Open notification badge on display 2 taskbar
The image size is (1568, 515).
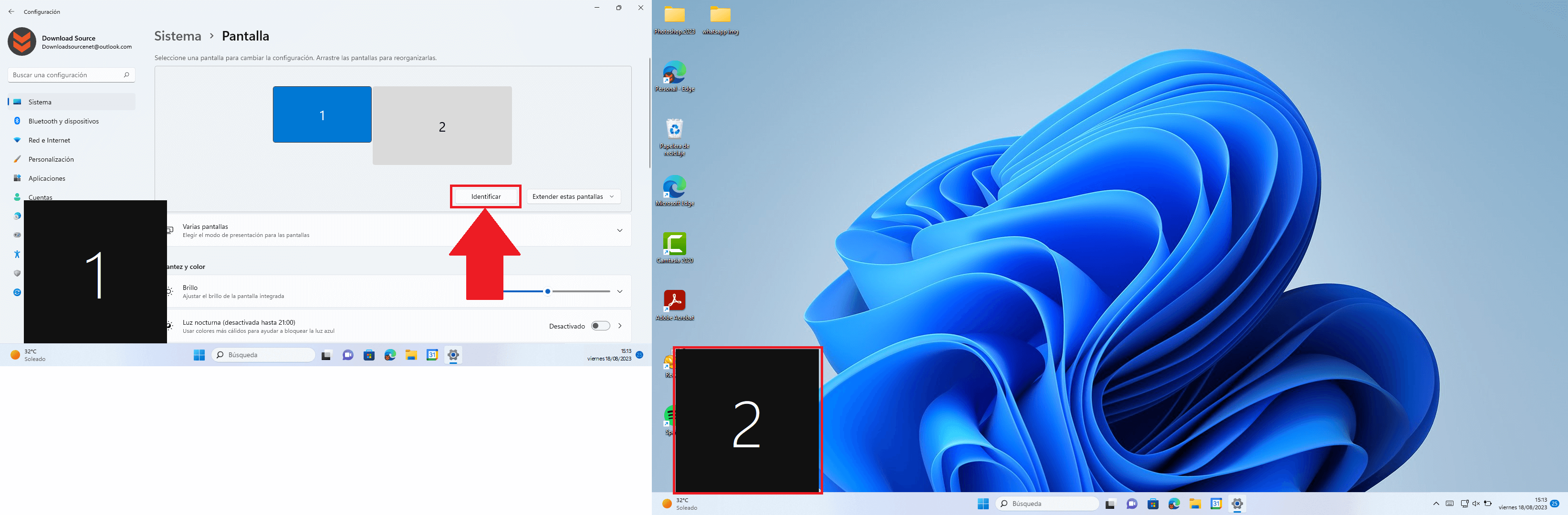click(x=1555, y=504)
